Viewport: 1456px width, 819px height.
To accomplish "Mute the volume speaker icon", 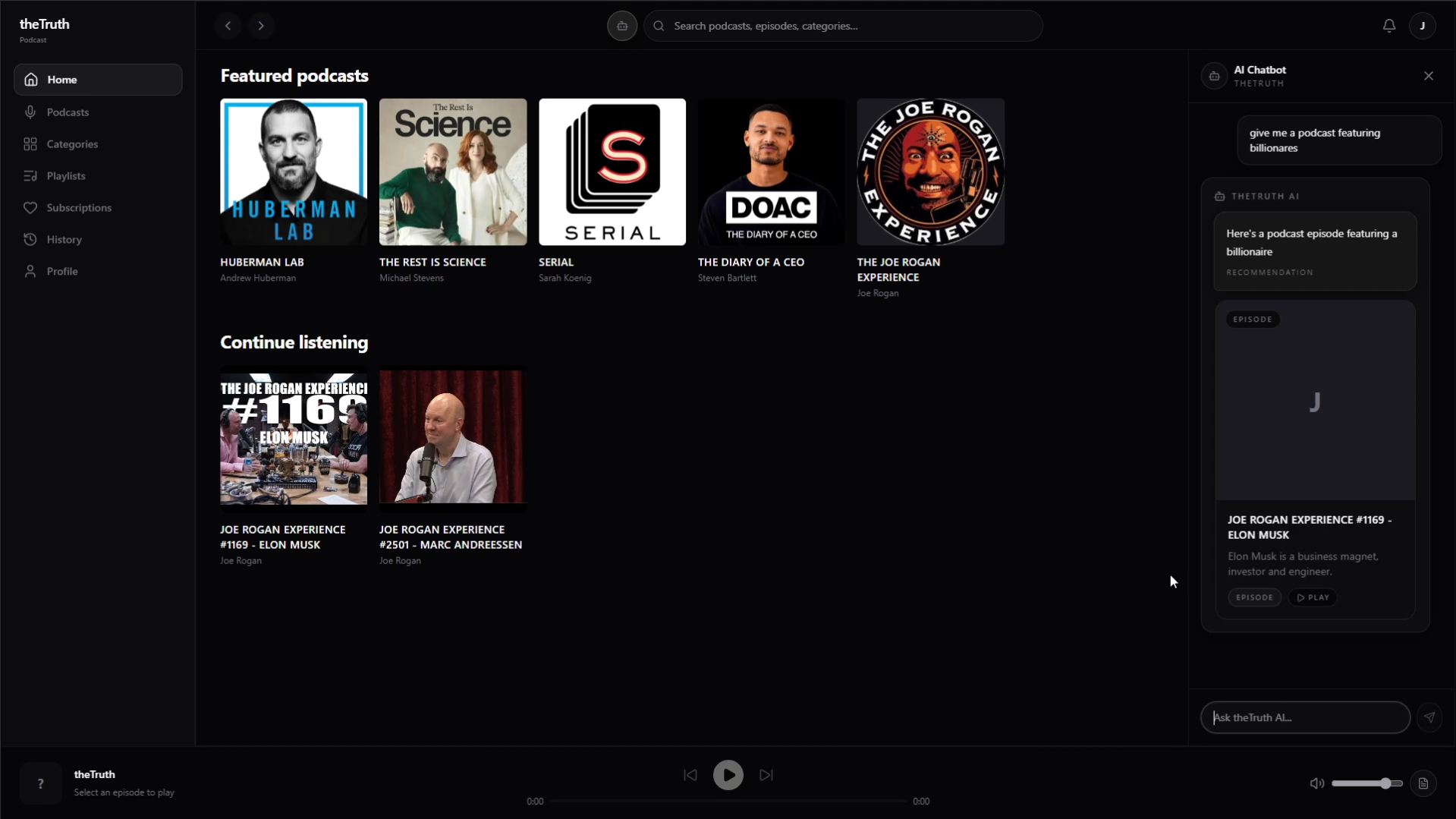I will (x=1317, y=783).
